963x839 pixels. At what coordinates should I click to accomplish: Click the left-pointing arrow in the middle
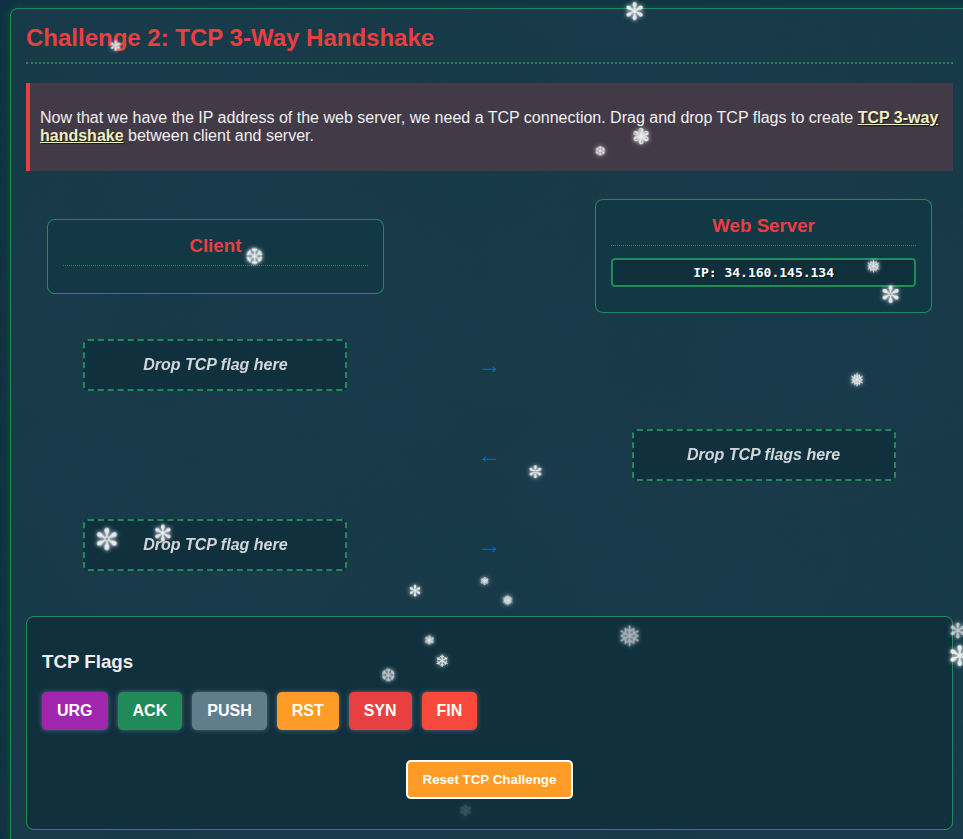[489, 459]
